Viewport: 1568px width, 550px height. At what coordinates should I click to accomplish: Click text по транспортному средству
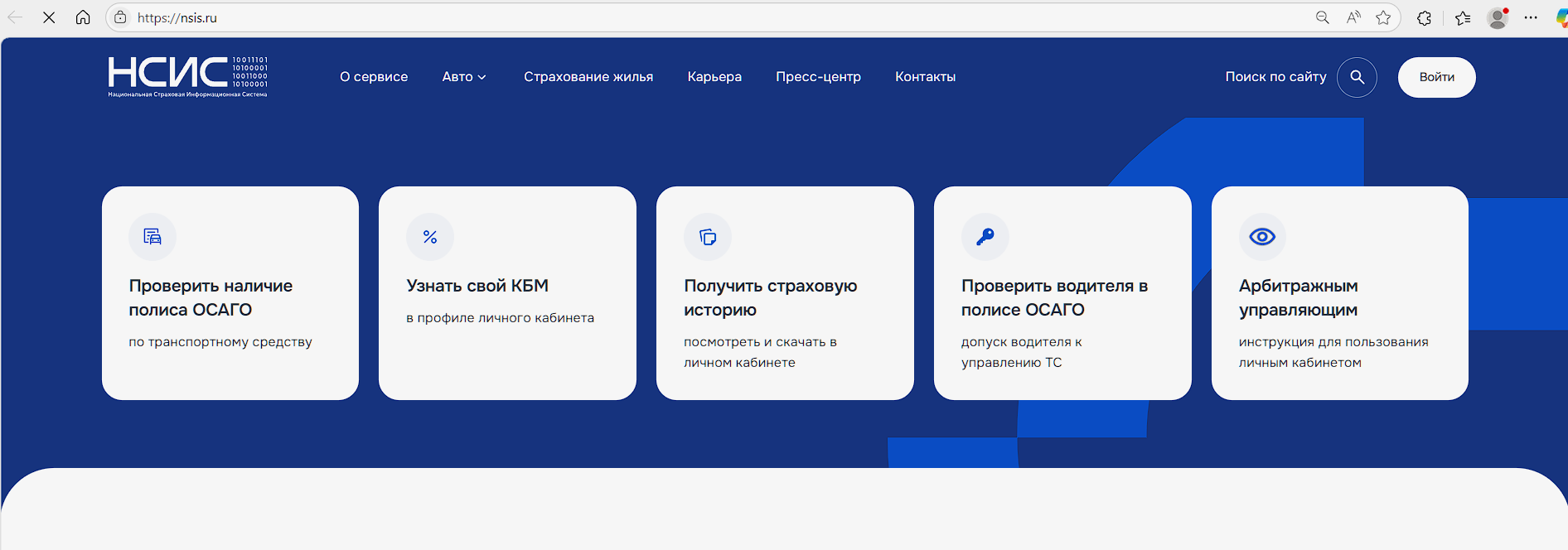pos(220,342)
